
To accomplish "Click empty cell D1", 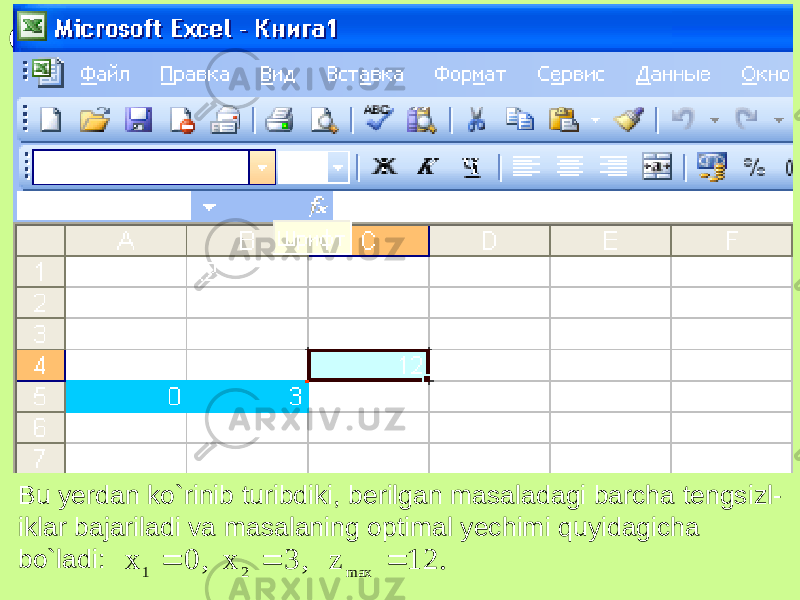I will coord(489,271).
